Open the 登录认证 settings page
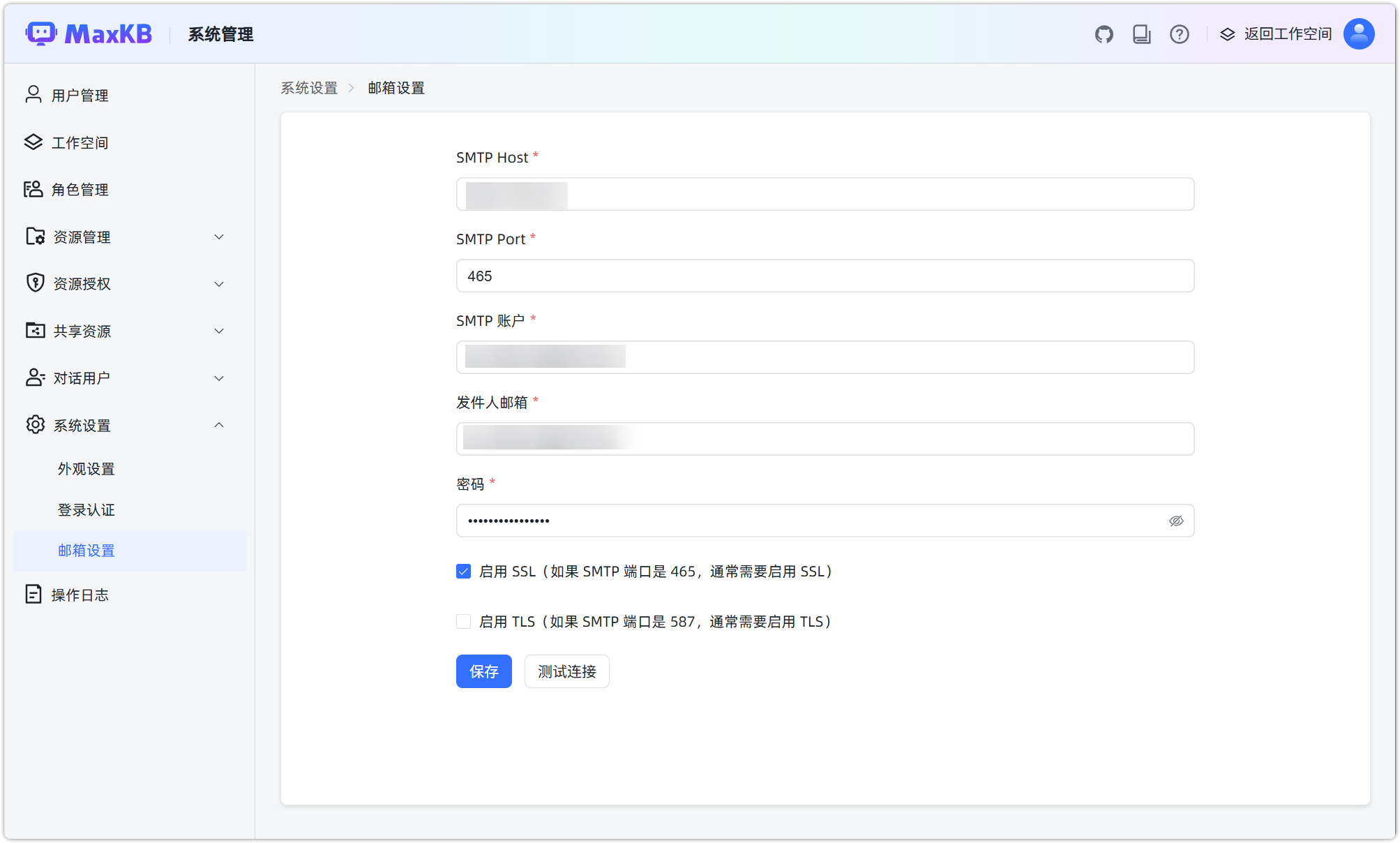The image size is (1400, 843). pos(86,509)
